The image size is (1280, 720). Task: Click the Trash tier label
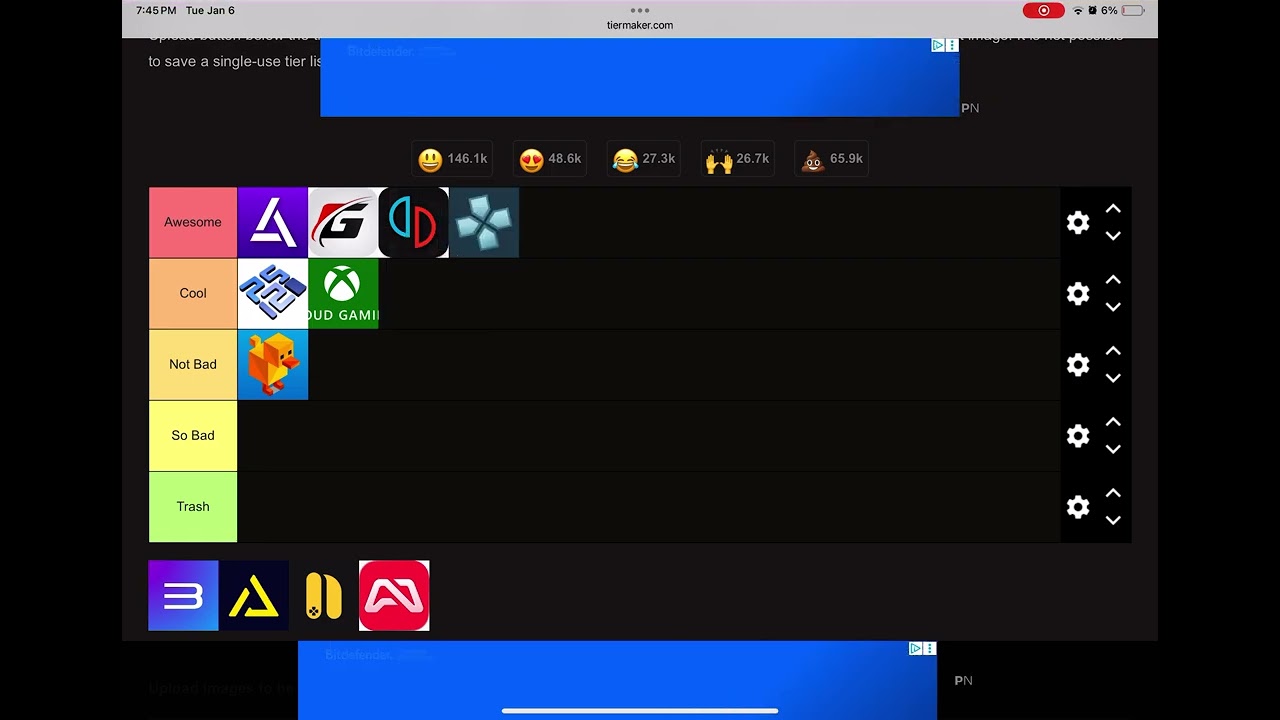pyautogui.click(x=193, y=506)
